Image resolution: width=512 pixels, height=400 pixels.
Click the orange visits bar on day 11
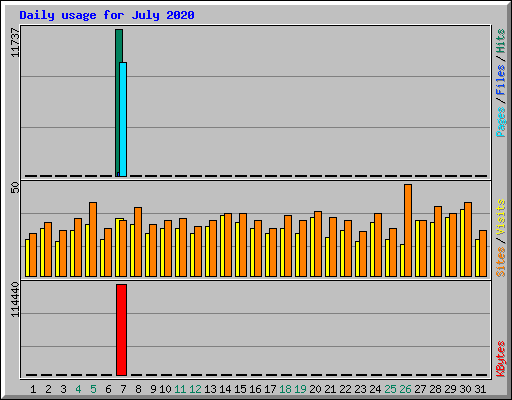point(183,247)
